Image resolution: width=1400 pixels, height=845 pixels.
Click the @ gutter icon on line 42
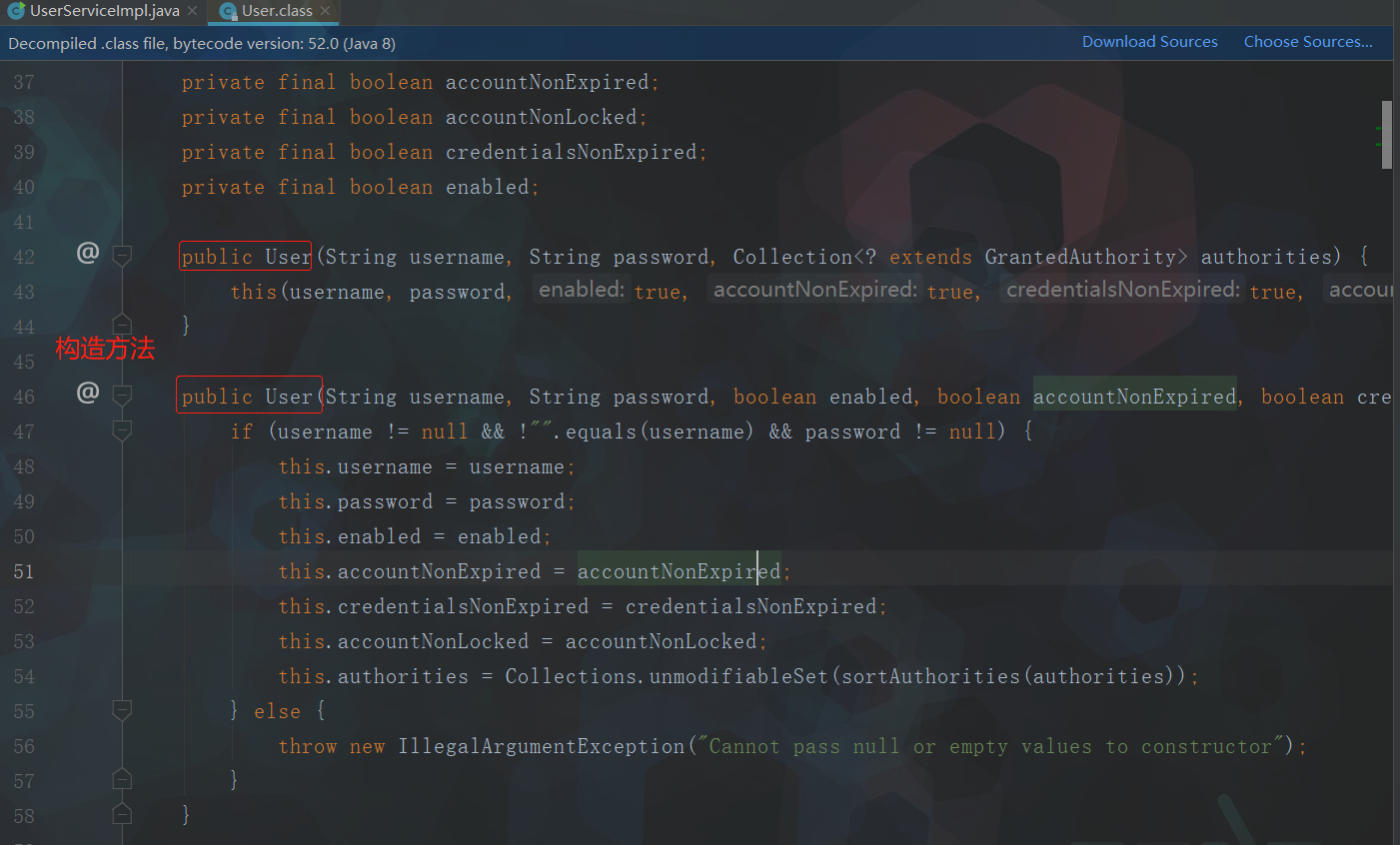click(x=88, y=253)
